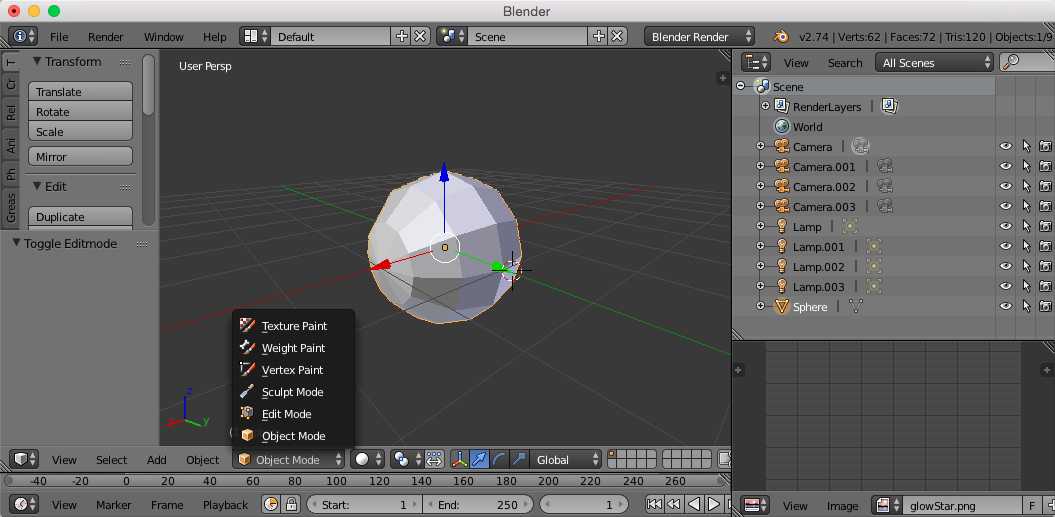
Task: Expand RenderLayers in Outliner
Action: point(765,106)
